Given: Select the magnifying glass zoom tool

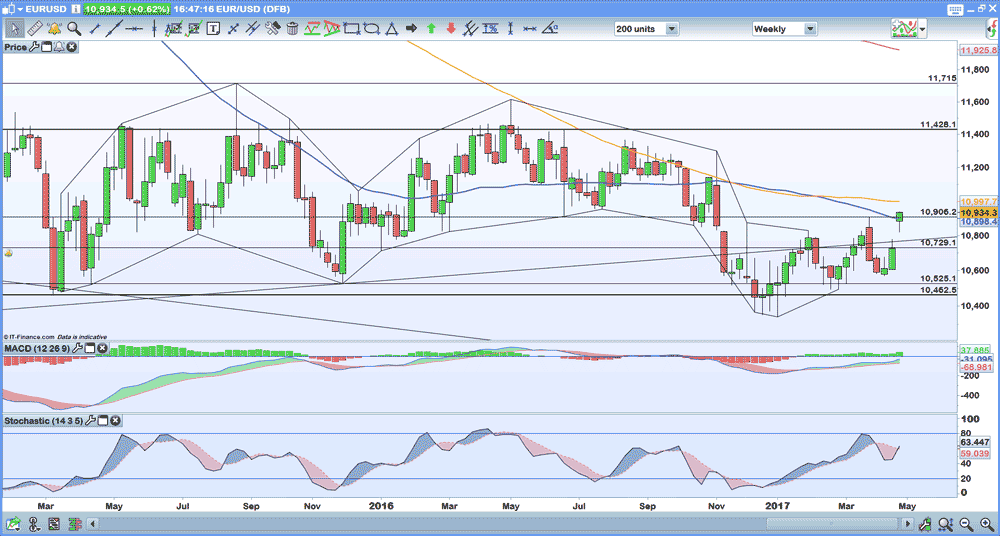Looking at the screenshot, I should coord(74,28).
